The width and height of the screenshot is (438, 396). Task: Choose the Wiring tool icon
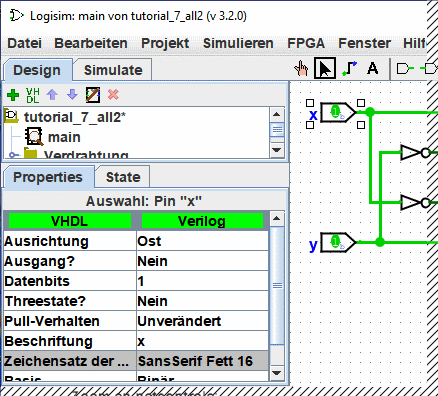[349, 69]
